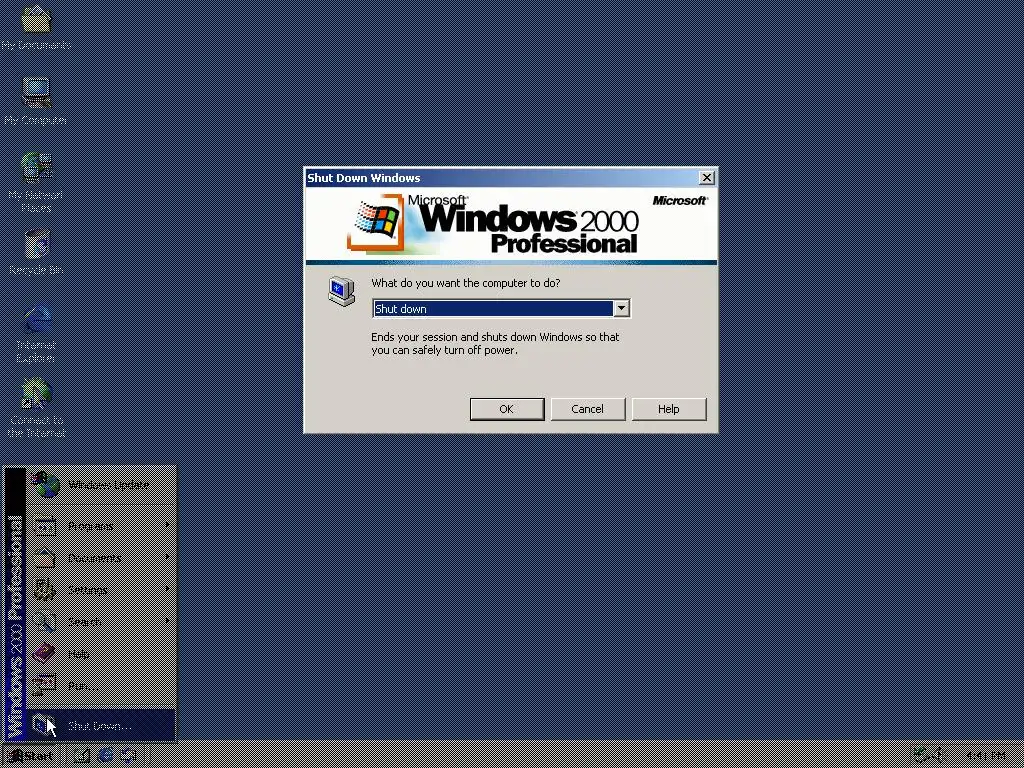
Task: Click Show Desktop in Quick Launch
Action: coord(82,756)
